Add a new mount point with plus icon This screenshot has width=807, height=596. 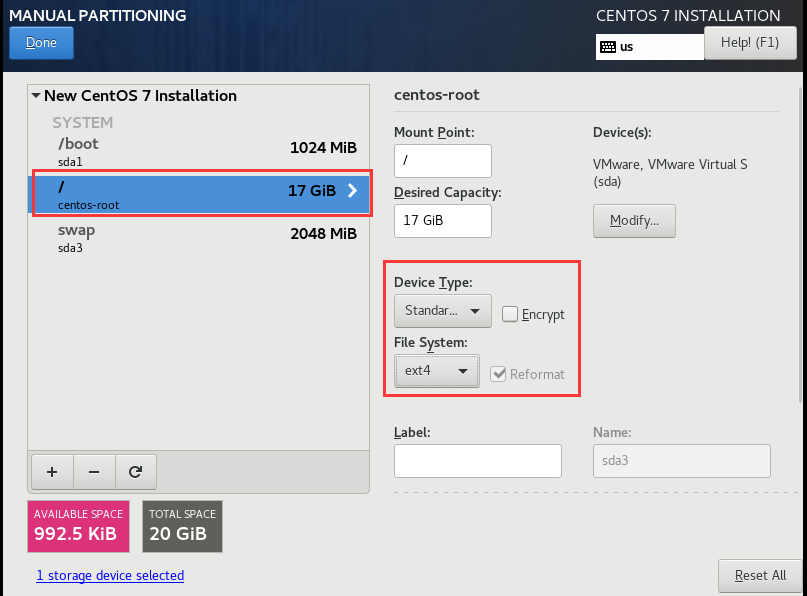(52, 472)
